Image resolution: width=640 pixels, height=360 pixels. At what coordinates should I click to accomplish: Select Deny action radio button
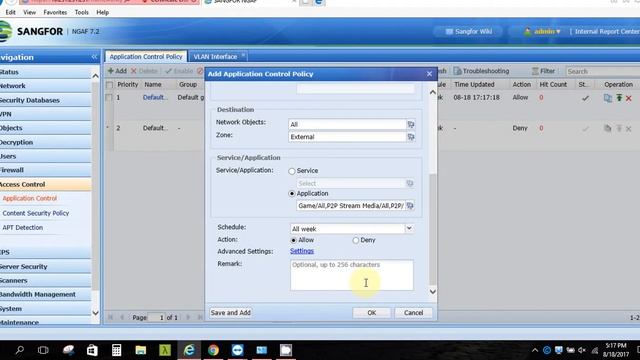(356, 240)
